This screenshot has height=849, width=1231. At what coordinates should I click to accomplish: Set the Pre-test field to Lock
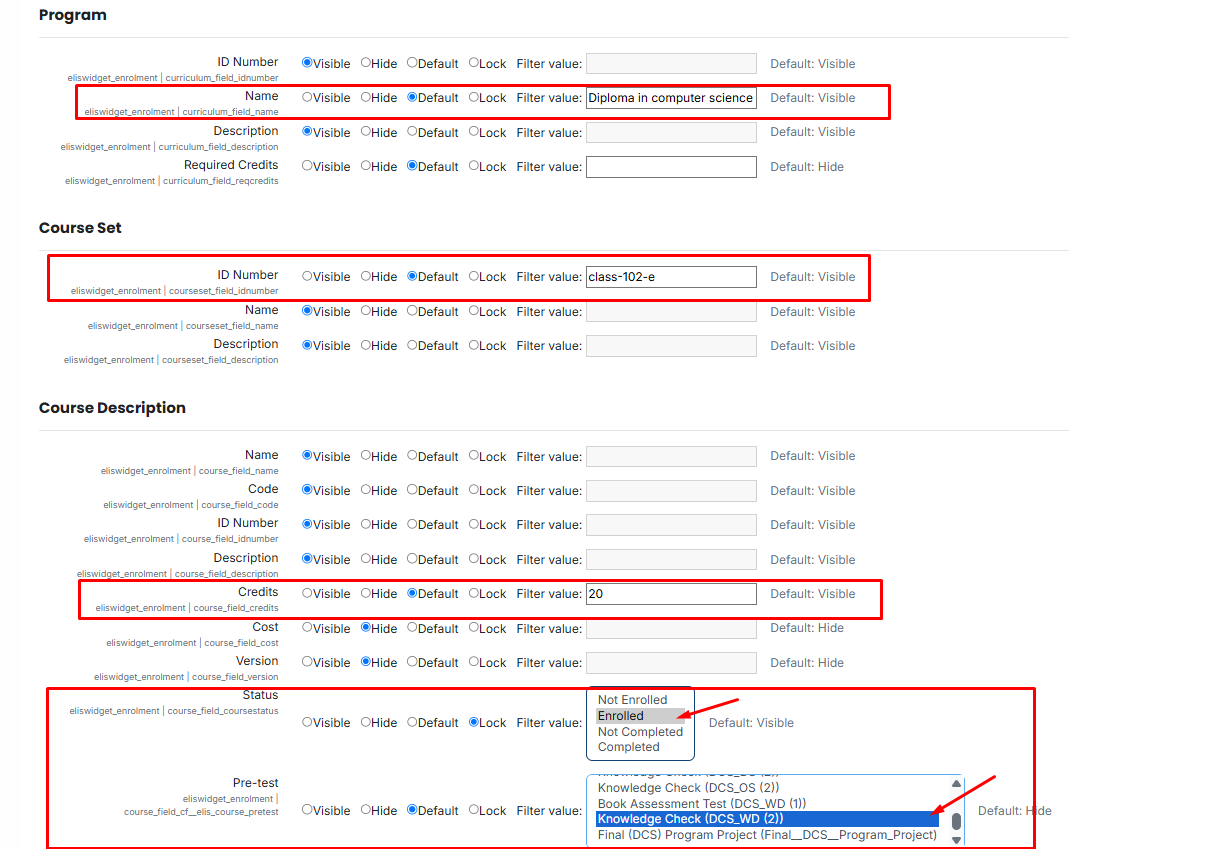click(474, 810)
